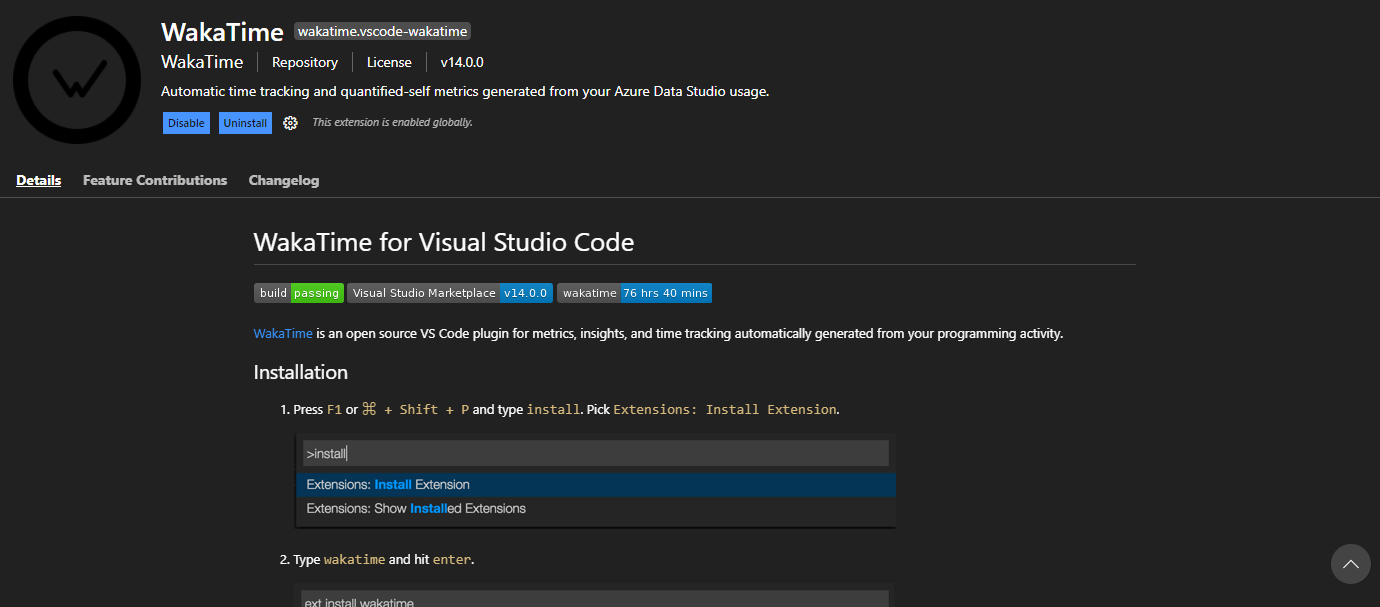Image resolution: width=1380 pixels, height=607 pixels.
Task: Switch to the Details tab
Action: [x=39, y=180]
